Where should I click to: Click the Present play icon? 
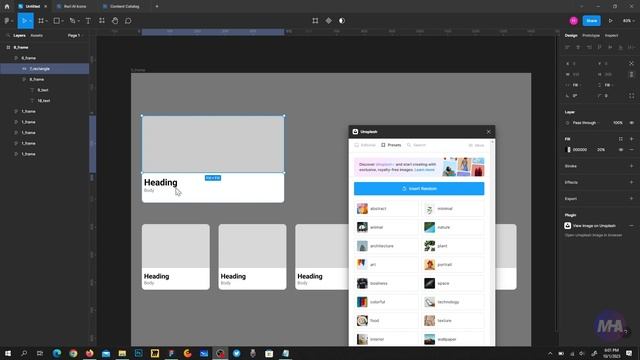(x=611, y=21)
